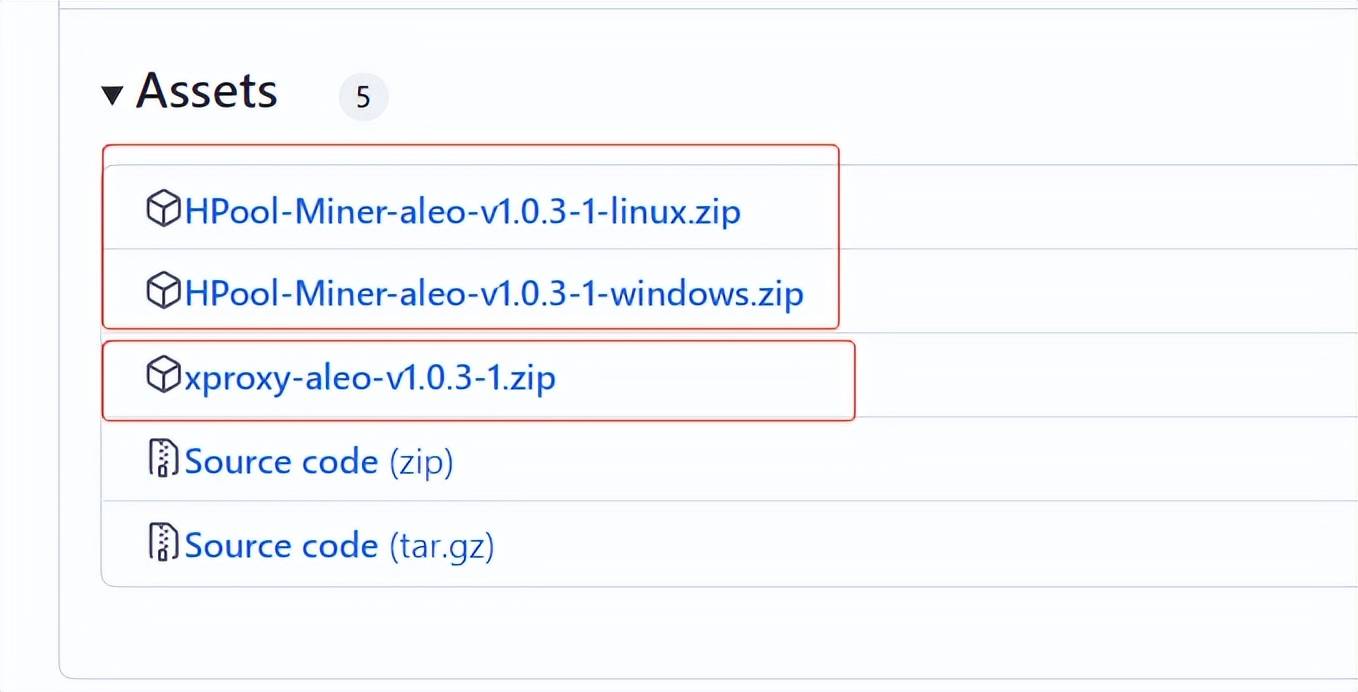Viewport: 1358px width, 692px height.
Task: Click the package icon beside xproxy-aleo zip
Action: click(x=163, y=376)
